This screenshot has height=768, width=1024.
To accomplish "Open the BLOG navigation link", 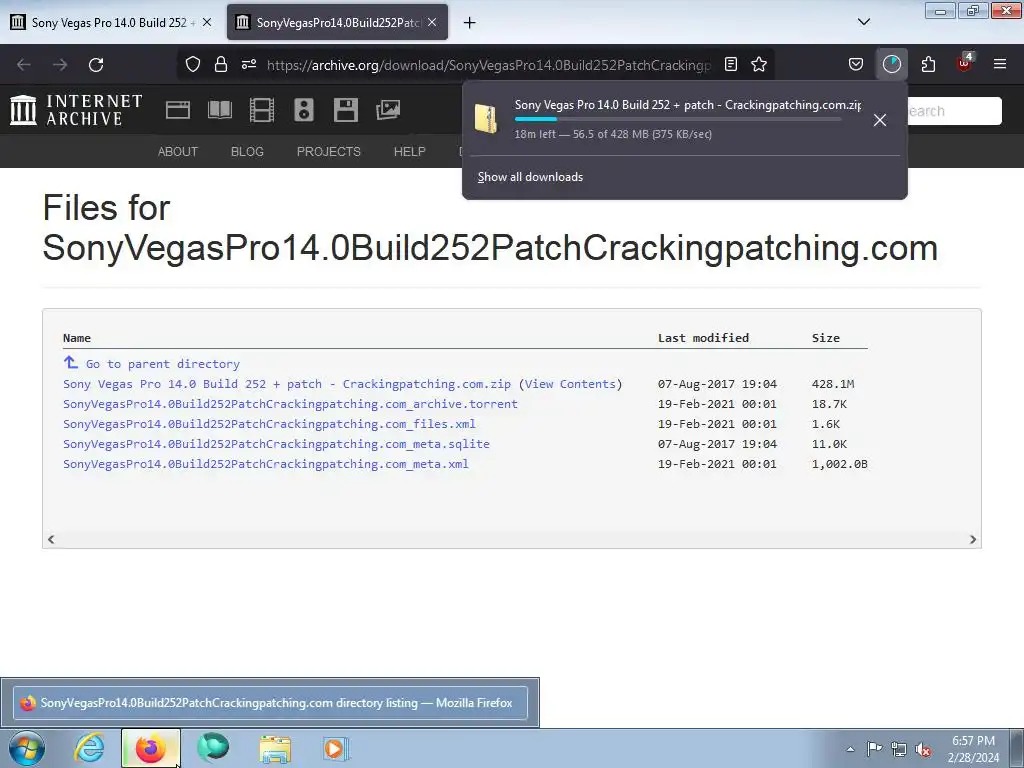I will click(x=247, y=152).
